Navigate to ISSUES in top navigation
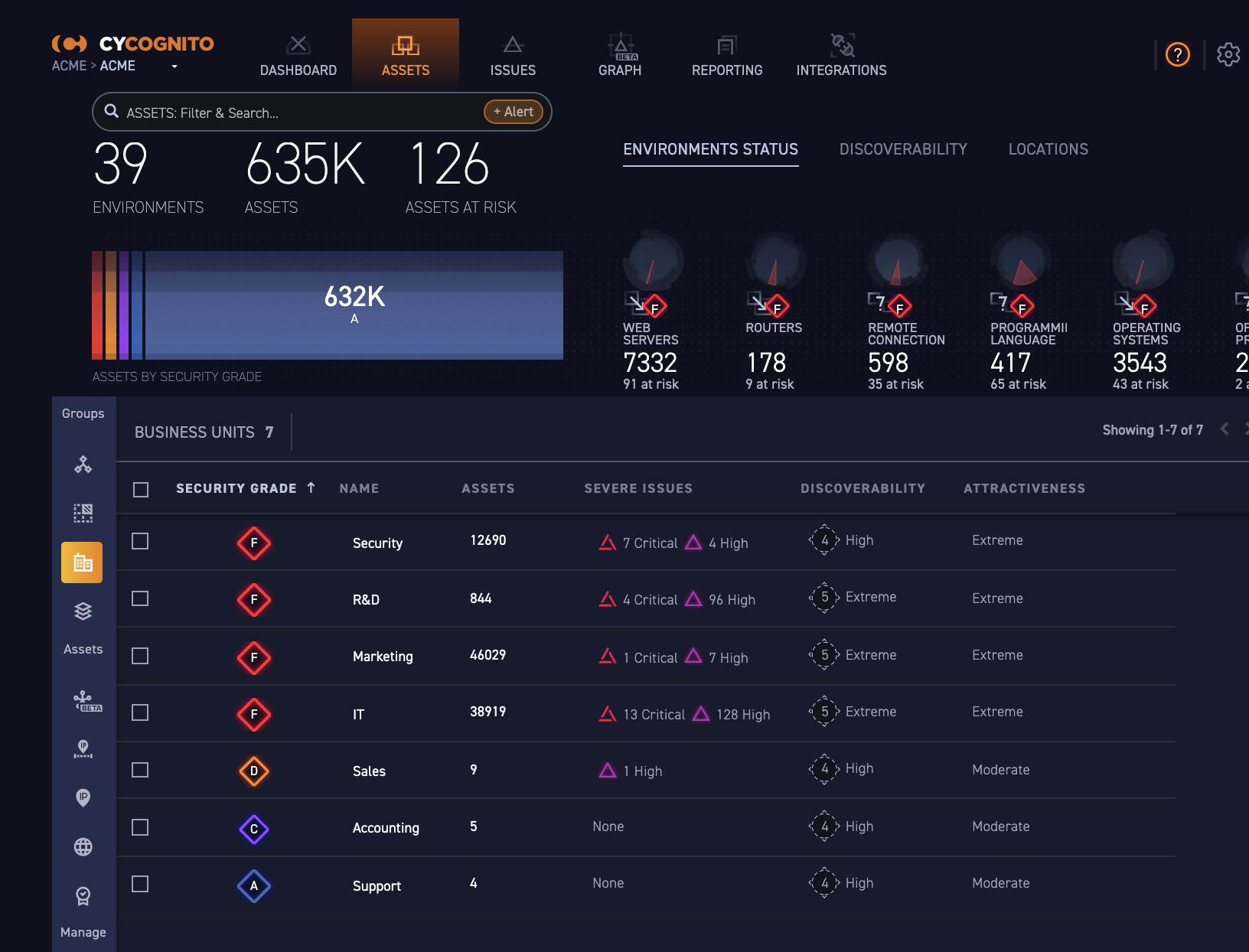Image resolution: width=1249 pixels, height=952 pixels. [512, 54]
